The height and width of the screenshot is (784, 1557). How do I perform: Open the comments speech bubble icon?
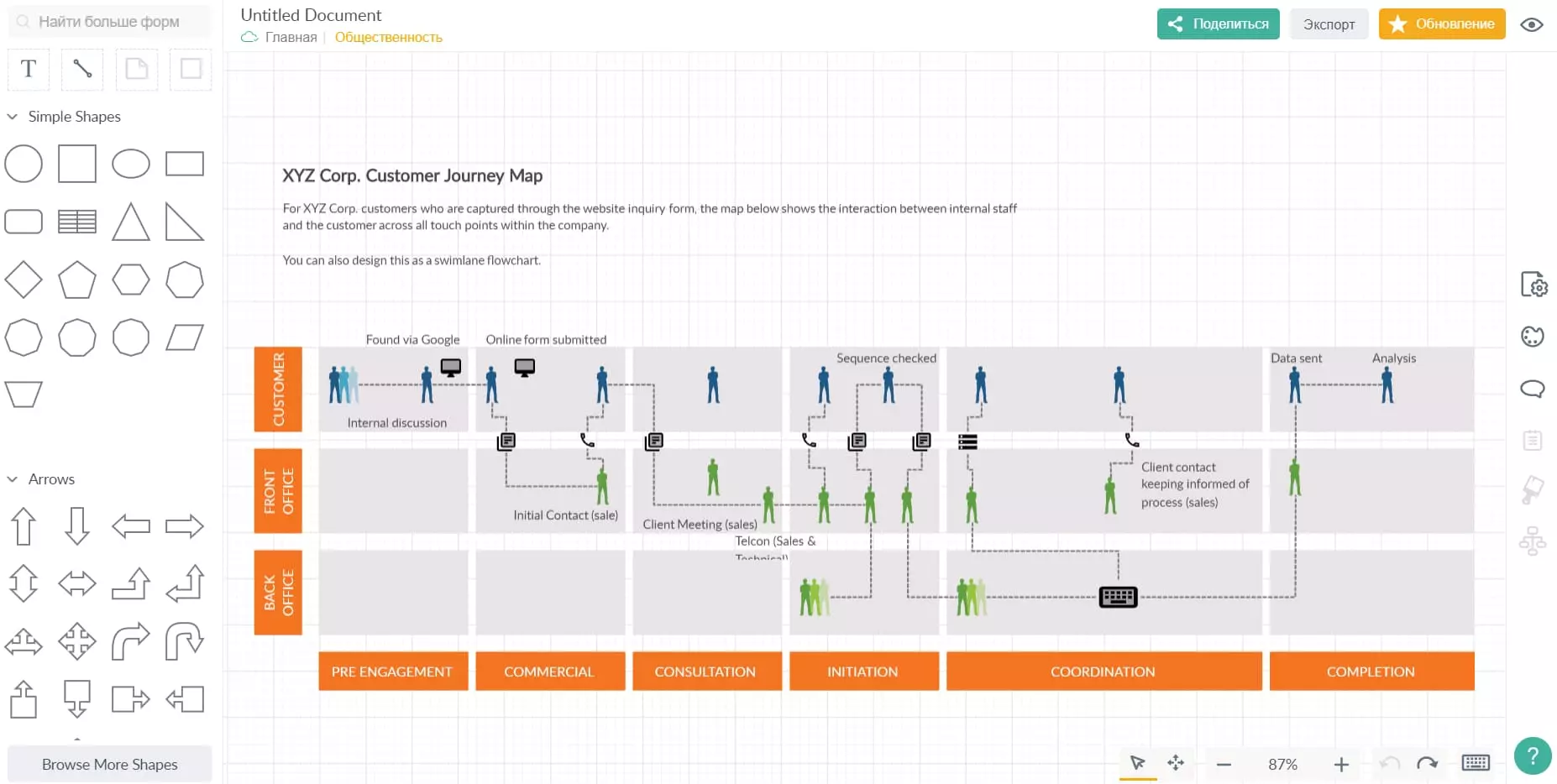(1532, 389)
